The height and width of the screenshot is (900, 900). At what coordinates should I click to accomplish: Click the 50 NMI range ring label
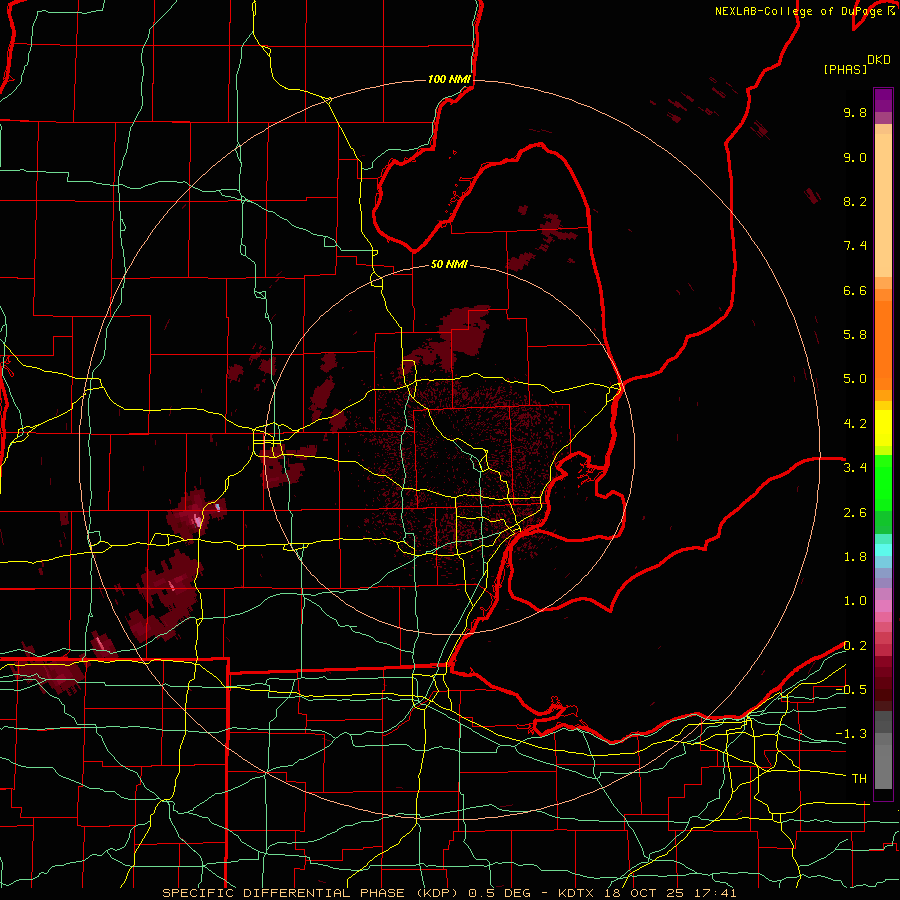pos(449,265)
